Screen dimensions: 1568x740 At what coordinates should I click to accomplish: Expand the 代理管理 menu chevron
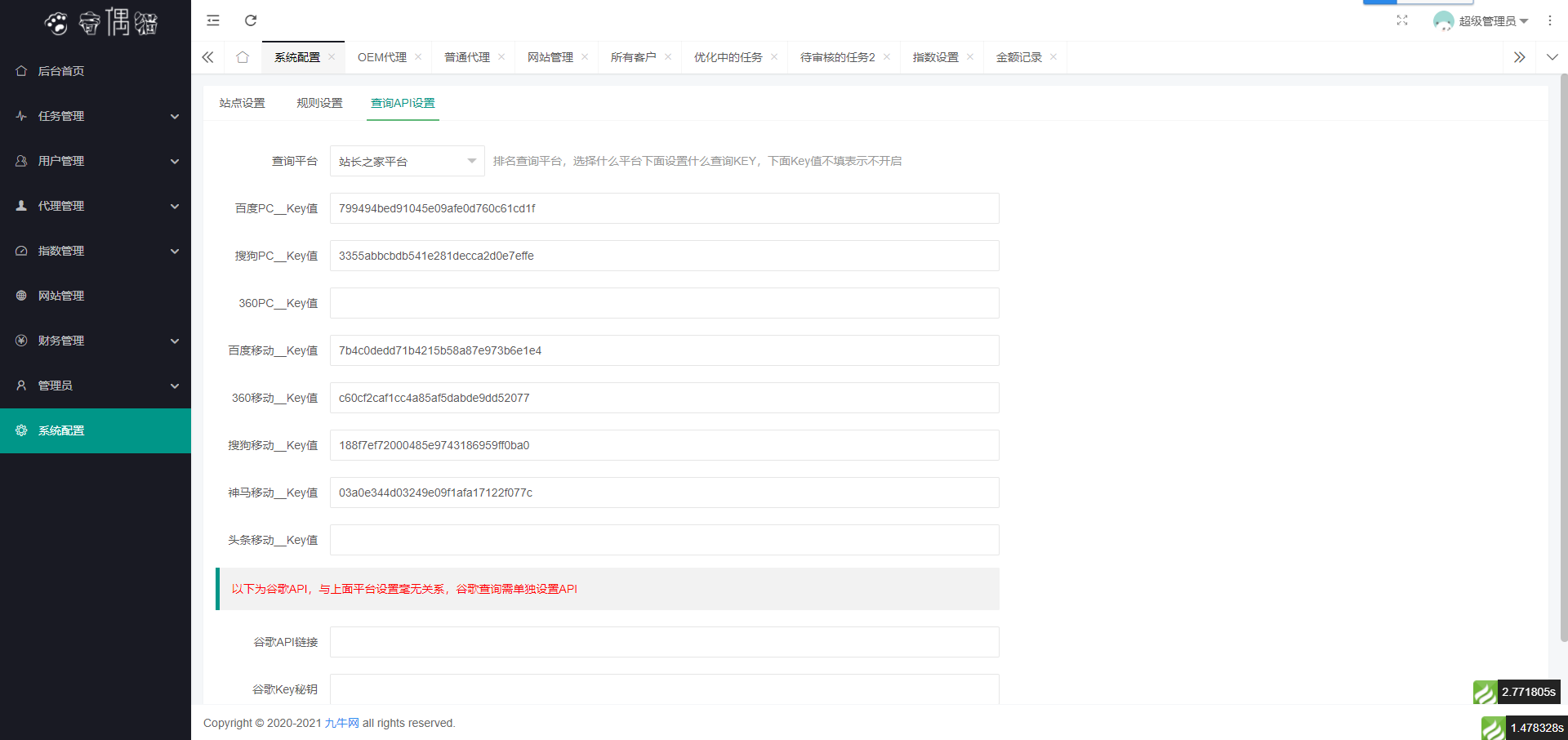[x=175, y=206]
